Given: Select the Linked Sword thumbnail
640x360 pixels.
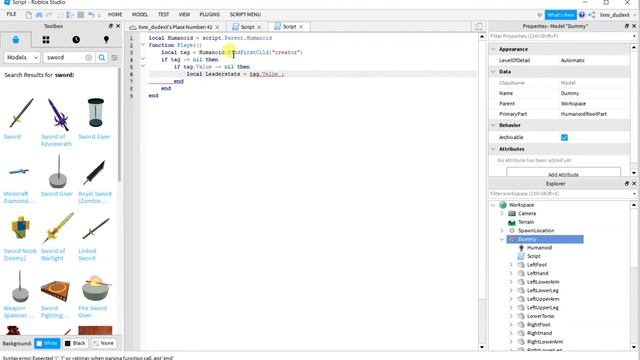Looking at the screenshot, I should coord(96,229).
